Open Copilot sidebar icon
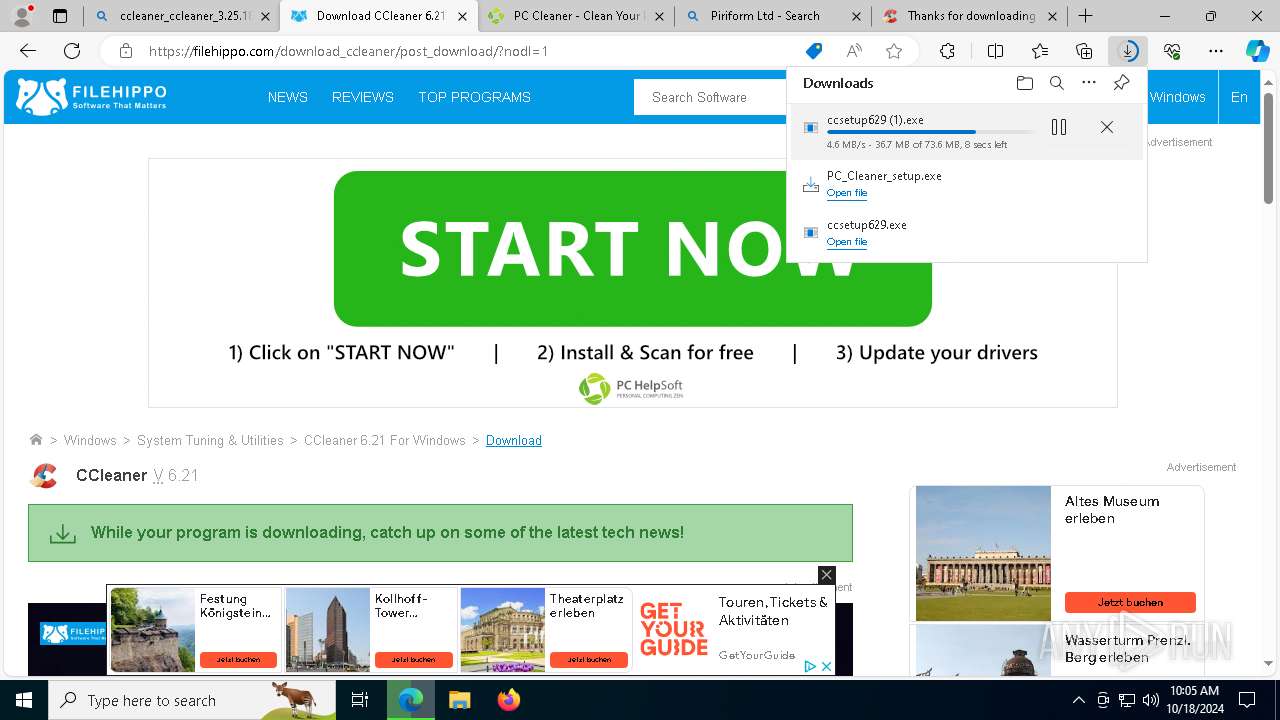 (1257, 51)
